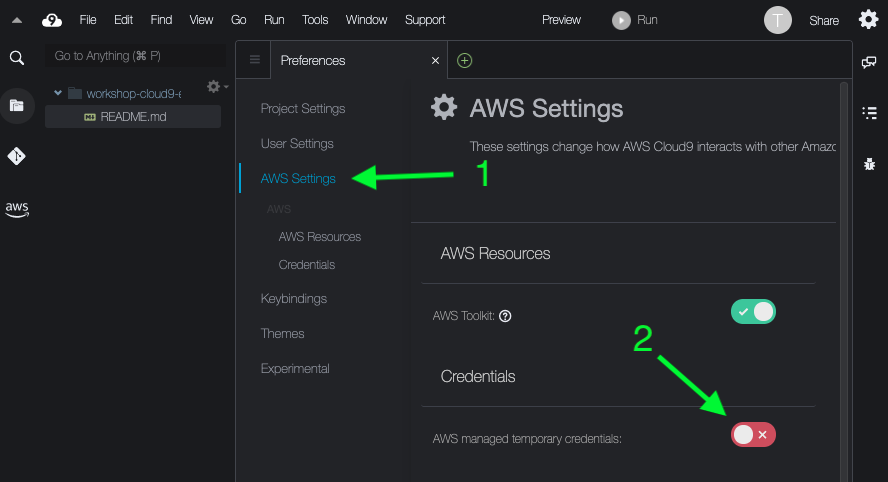This screenshot has height=482, width=888.
Task: Close the Preferences tab
Action: tap(435, 61)
